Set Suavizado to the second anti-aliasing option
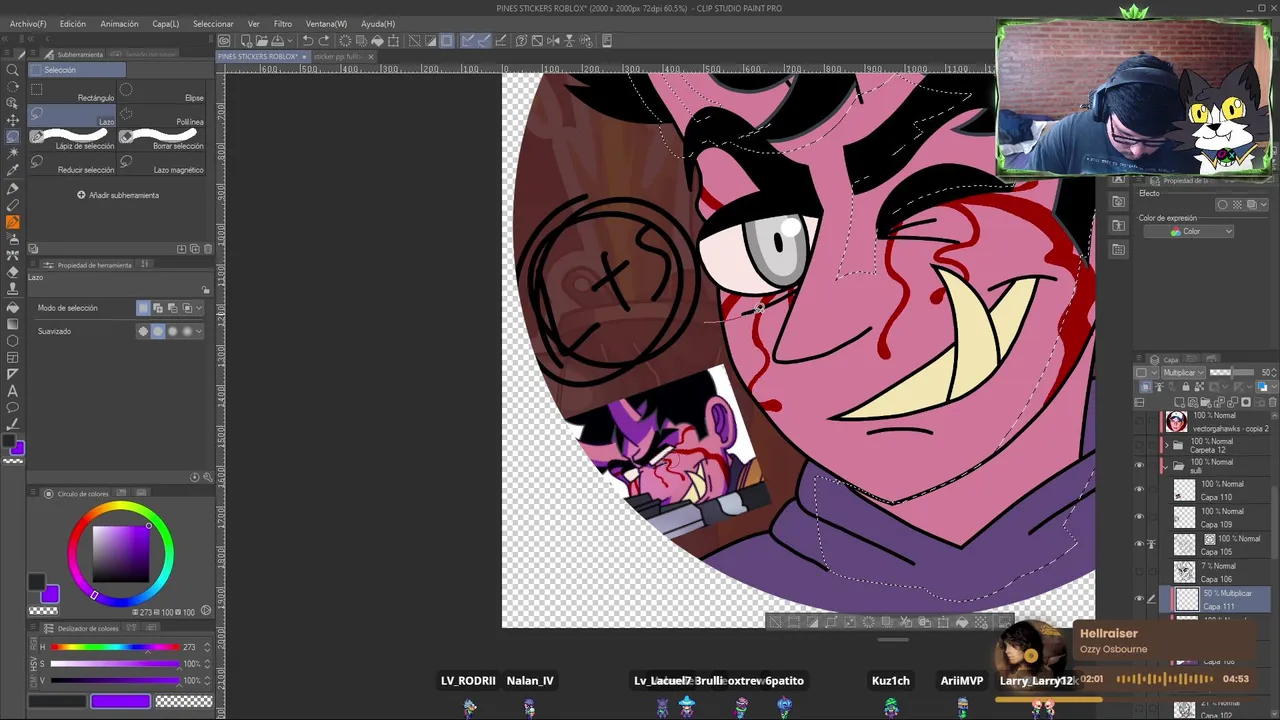This screenshot has height=720, width=1280. coord(157,331)
